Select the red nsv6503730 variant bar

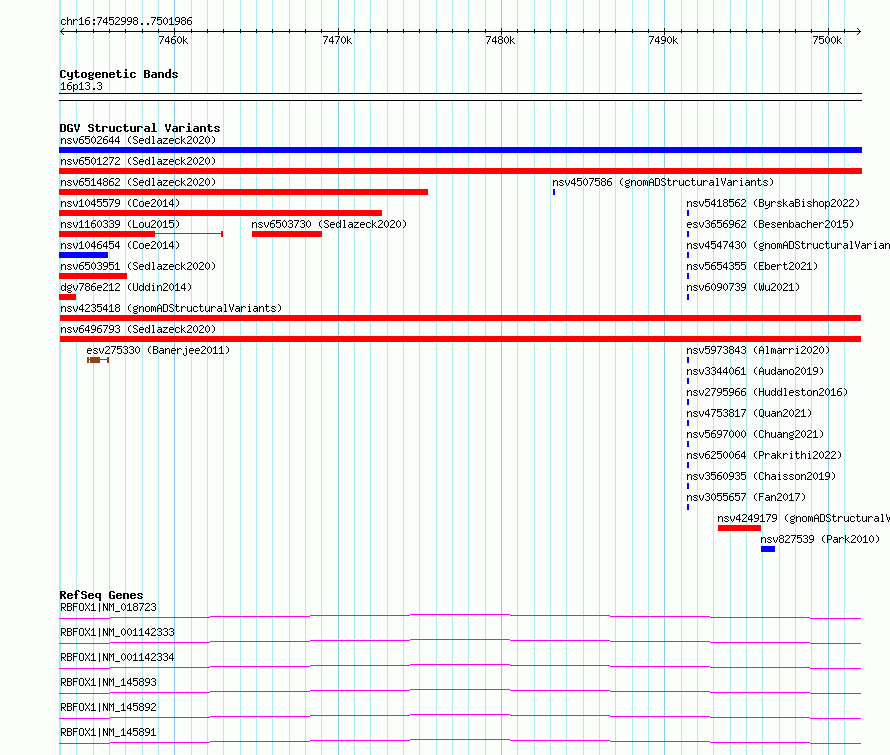tap(287, 234)
